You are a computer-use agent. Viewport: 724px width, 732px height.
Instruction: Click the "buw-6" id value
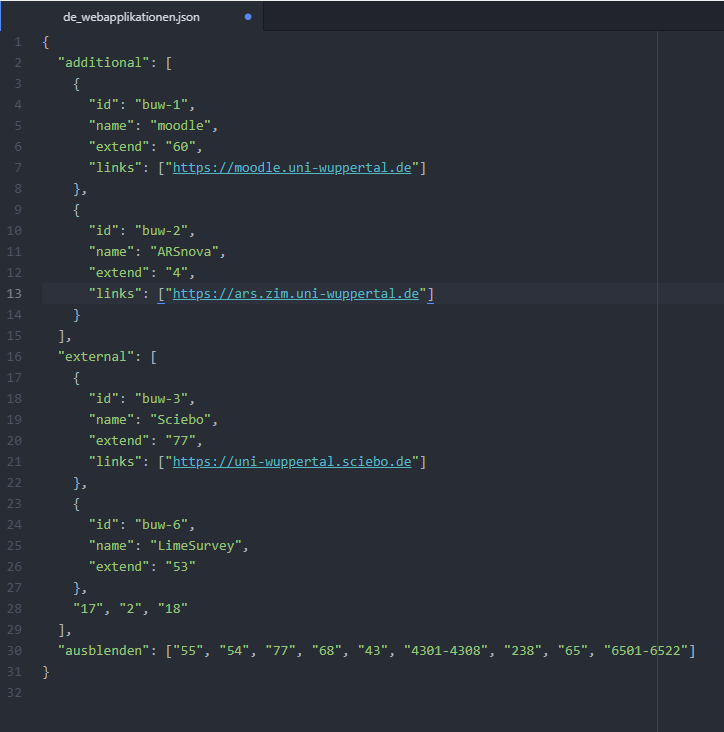click(x=162, y=525)
